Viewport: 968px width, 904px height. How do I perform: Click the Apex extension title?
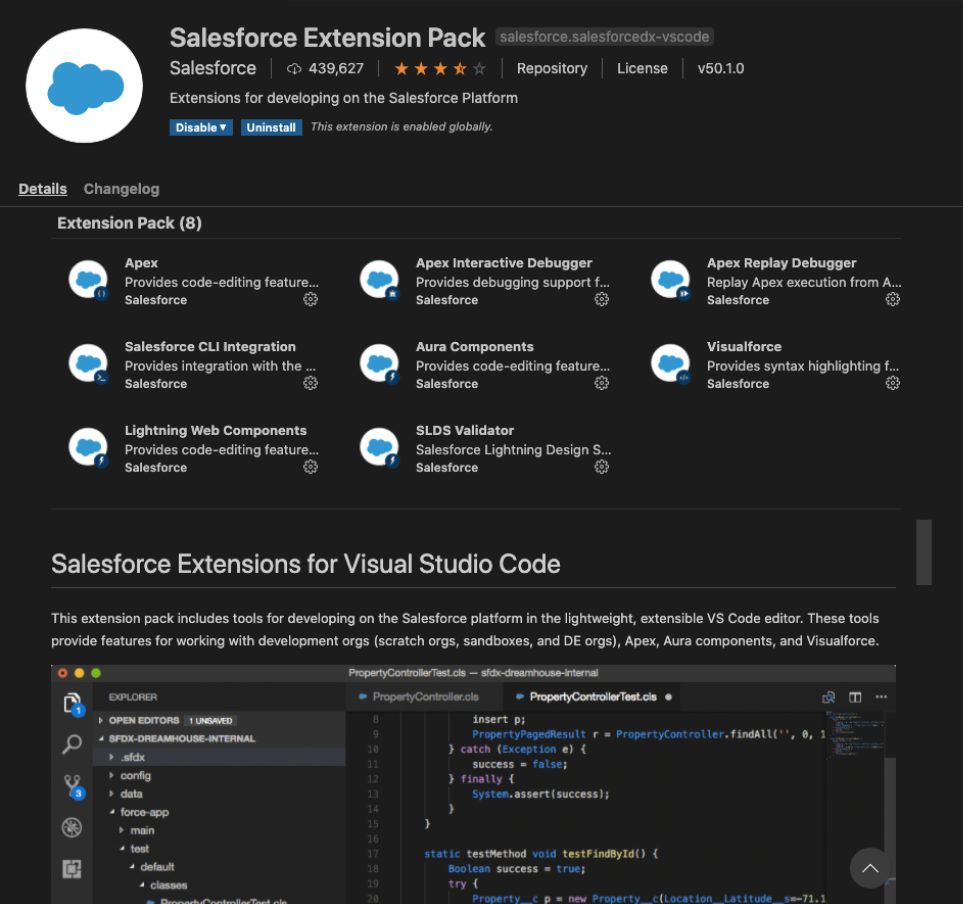coord(141,263)
